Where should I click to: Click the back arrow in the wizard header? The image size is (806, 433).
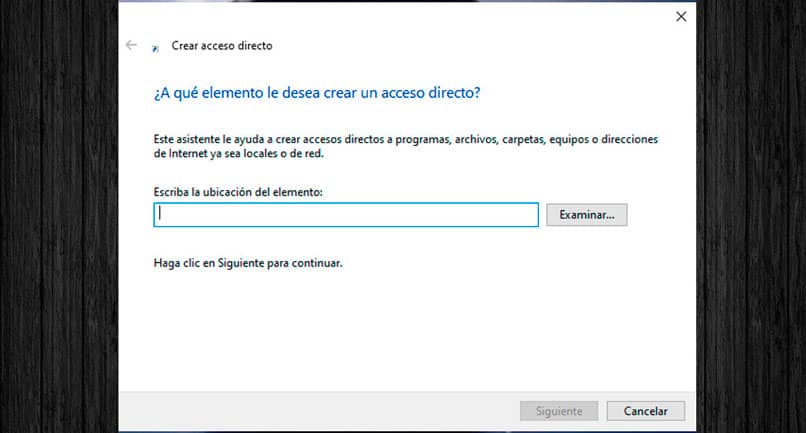click(131, 45)
